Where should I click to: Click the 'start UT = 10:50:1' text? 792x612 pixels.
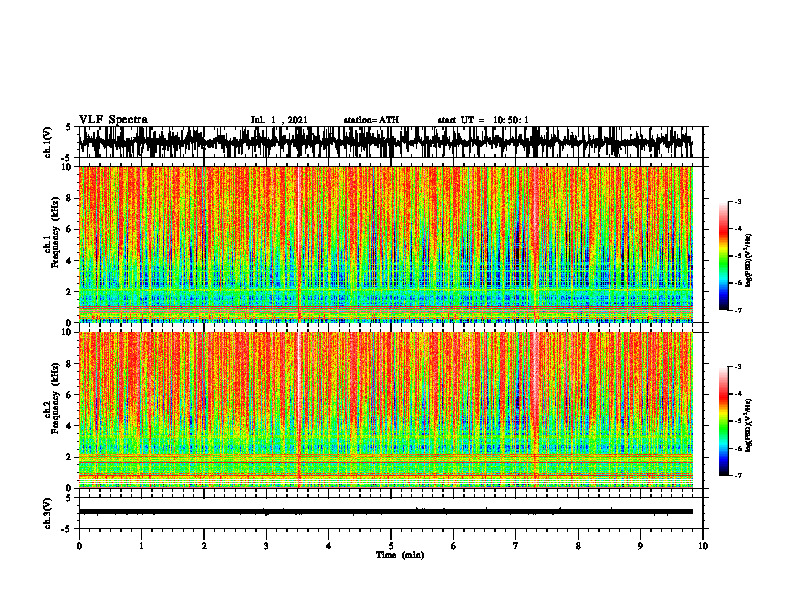(x=483, y=120)
